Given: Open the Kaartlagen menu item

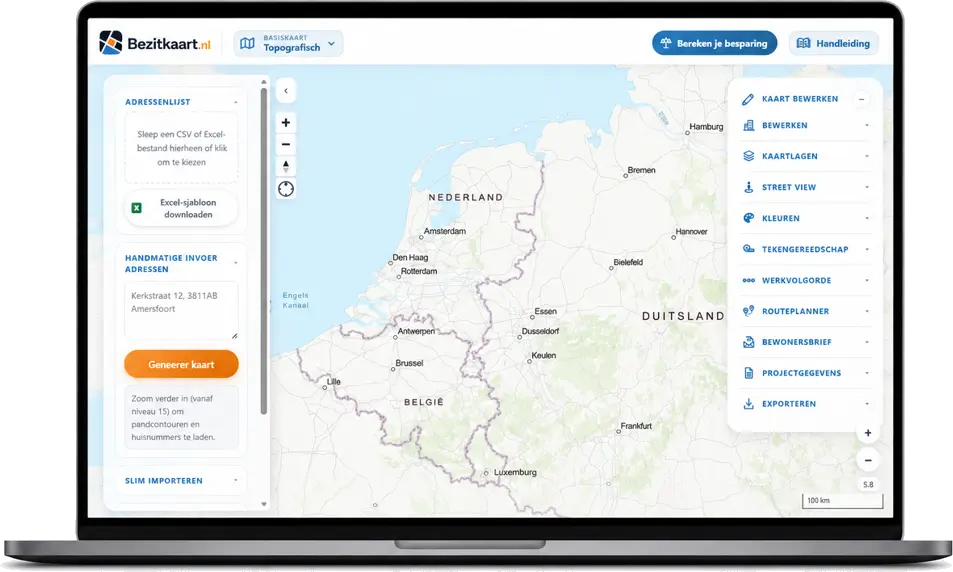Looking at the screenshot, I should point(806,156).
